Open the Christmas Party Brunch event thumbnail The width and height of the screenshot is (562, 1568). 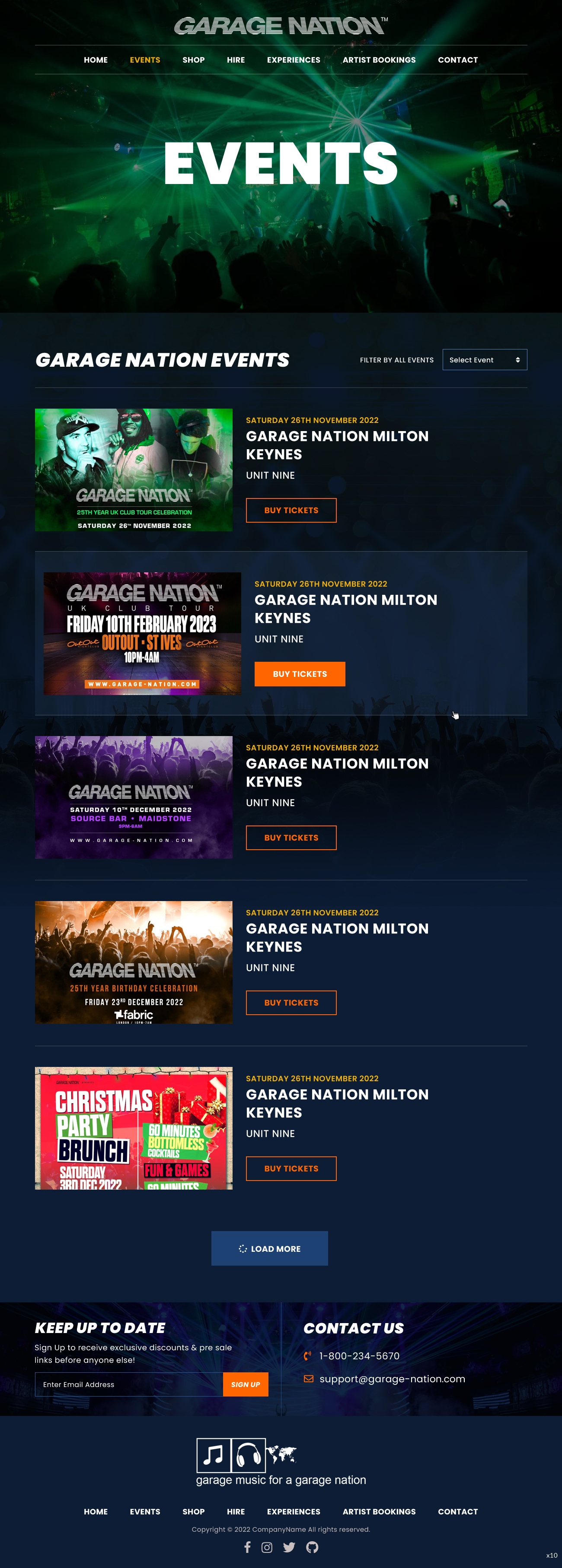[133, 1128]
